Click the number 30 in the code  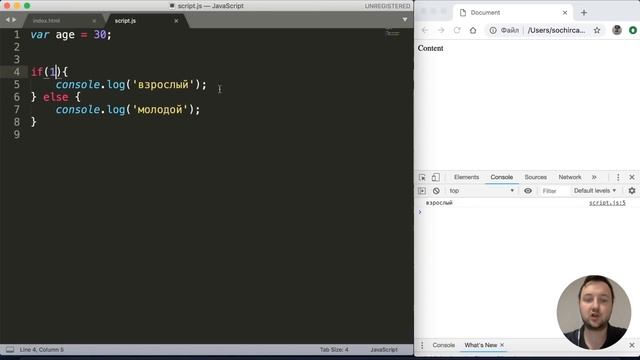[100, 35]
